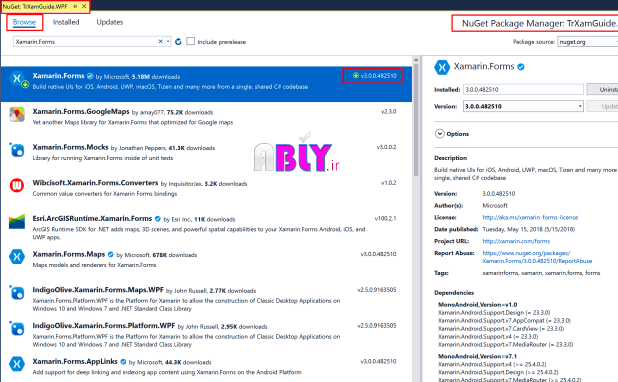The width and height of the screenshot is (618, 382).
Task: Click the v1.0.2 version label
Action: click(x=388, y=183)
